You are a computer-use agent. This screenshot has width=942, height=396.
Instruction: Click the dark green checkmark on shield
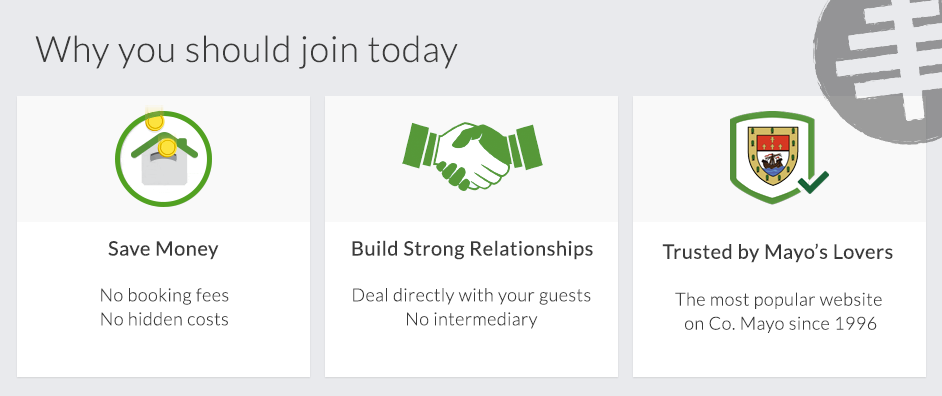[813, 183]
